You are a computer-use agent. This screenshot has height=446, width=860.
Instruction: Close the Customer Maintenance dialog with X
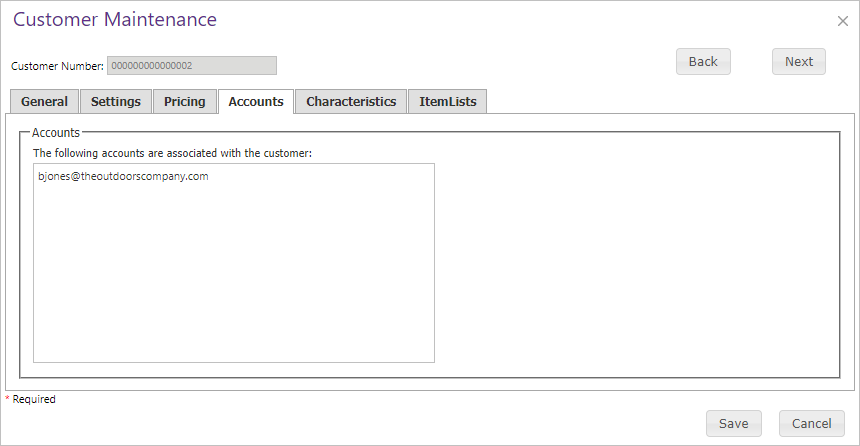click(842, 21)
